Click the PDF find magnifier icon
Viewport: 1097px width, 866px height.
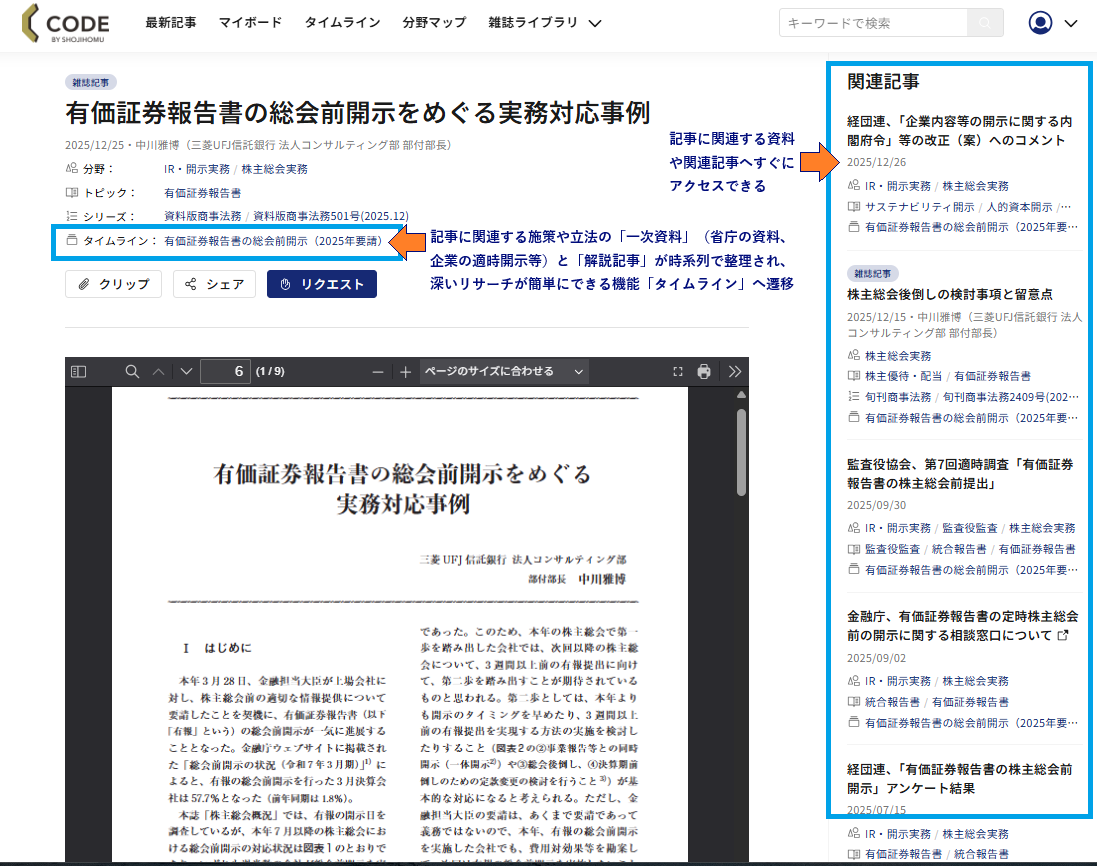tap(132, 372)
